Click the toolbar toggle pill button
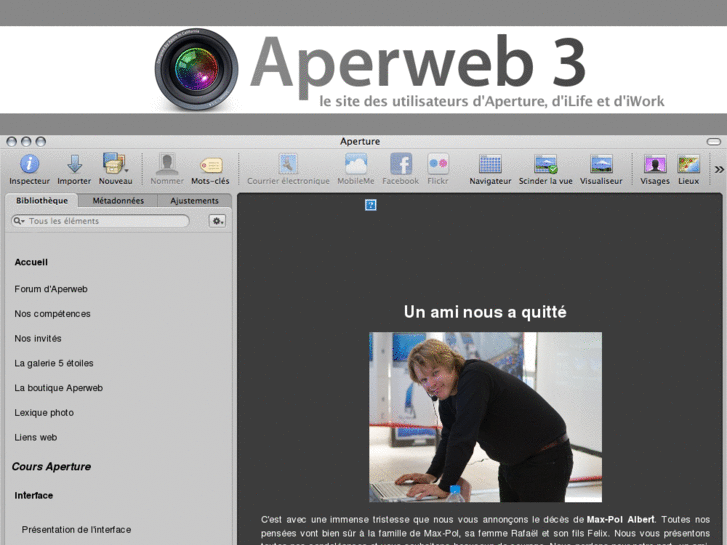This screenshot has width=727, height=545. pyautogui.click(x=714, y=141)
